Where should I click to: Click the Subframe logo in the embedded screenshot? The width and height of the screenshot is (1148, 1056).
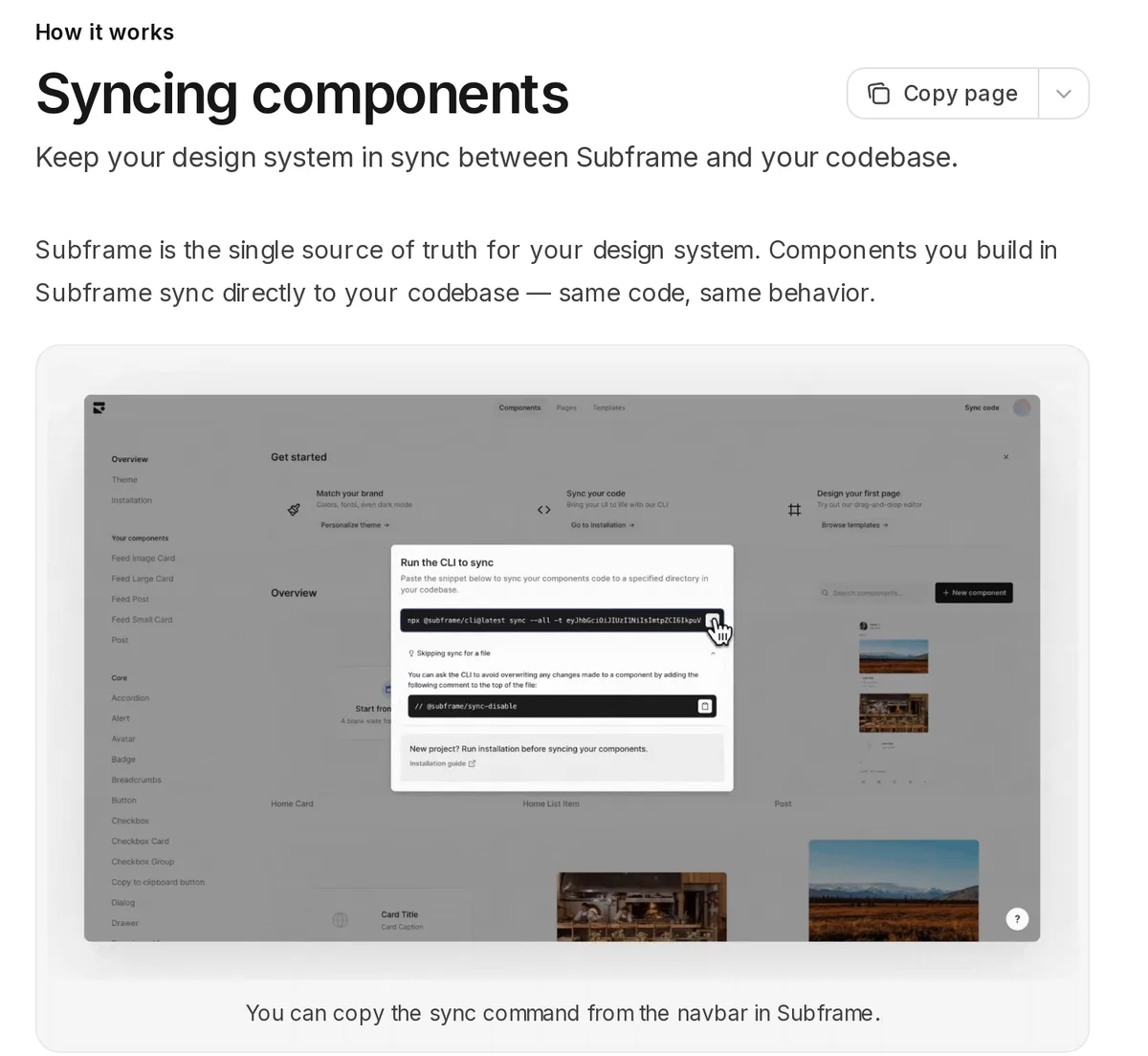point(99,407)
